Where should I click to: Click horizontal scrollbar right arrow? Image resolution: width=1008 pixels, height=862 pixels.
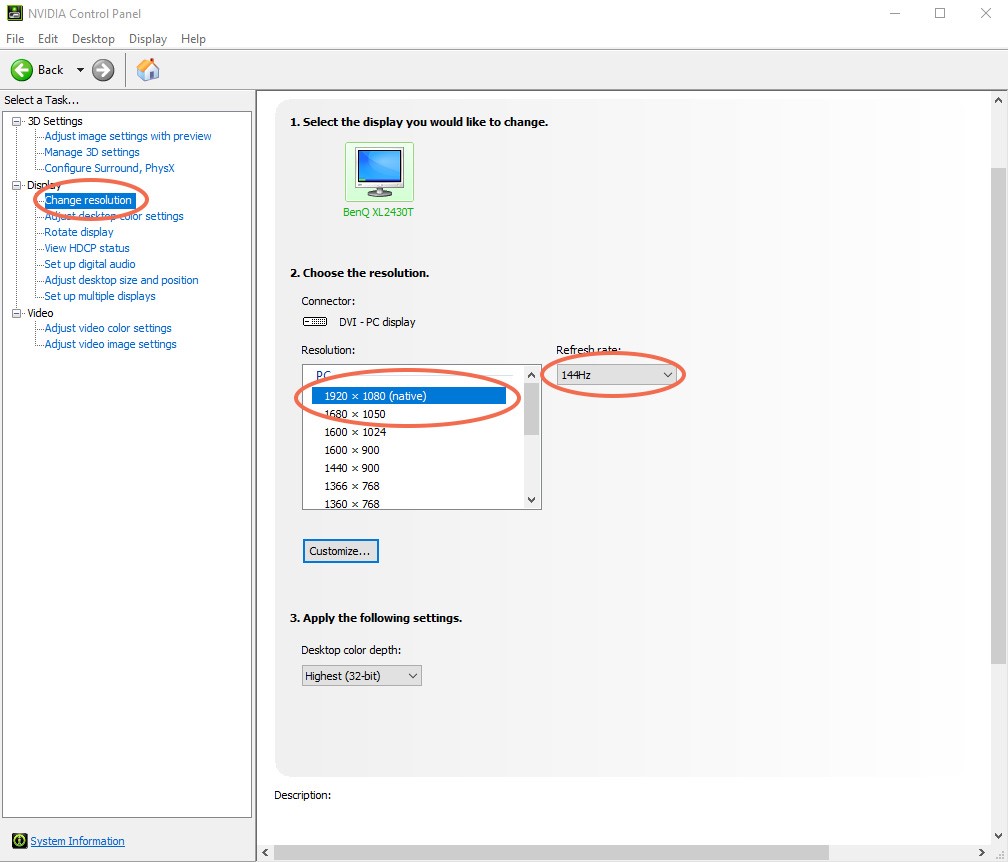(x=982, y=852)
